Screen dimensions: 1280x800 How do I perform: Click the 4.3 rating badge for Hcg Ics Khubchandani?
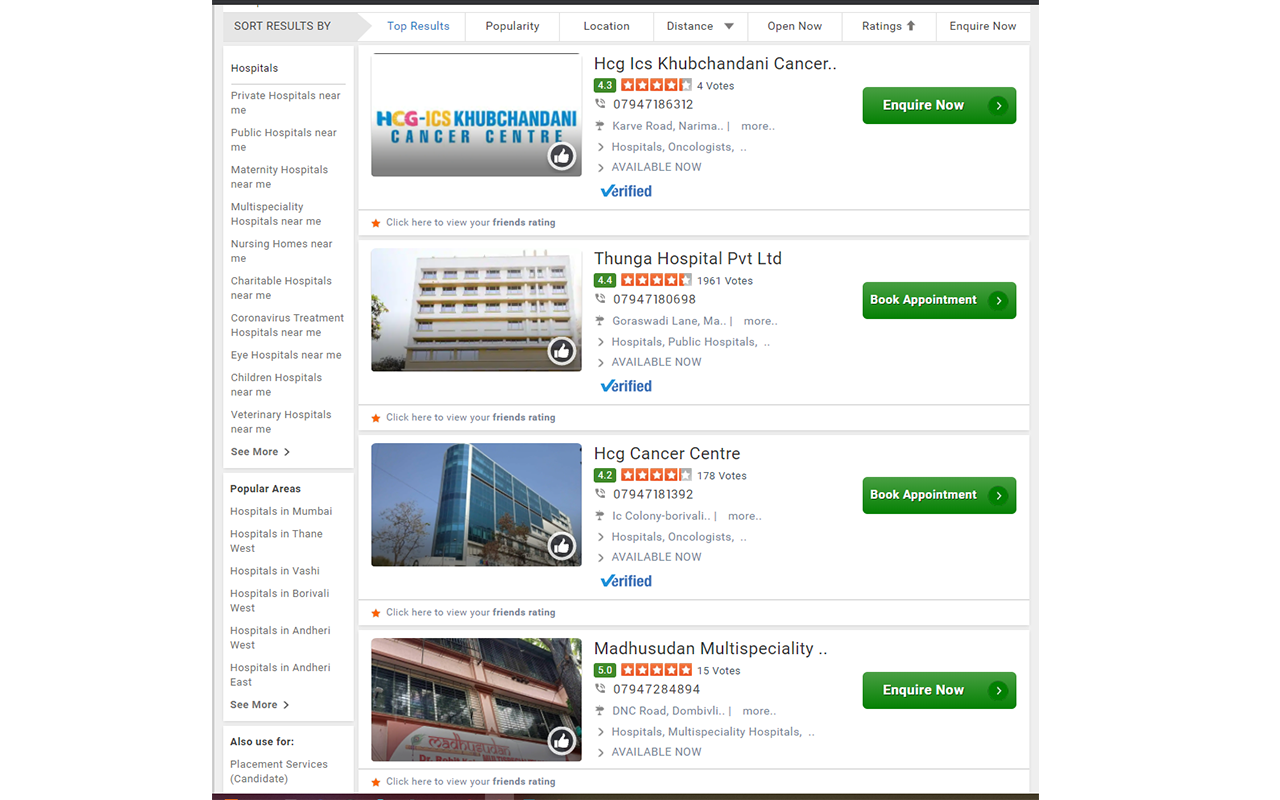pyautogui.click(x=604, y=86)
